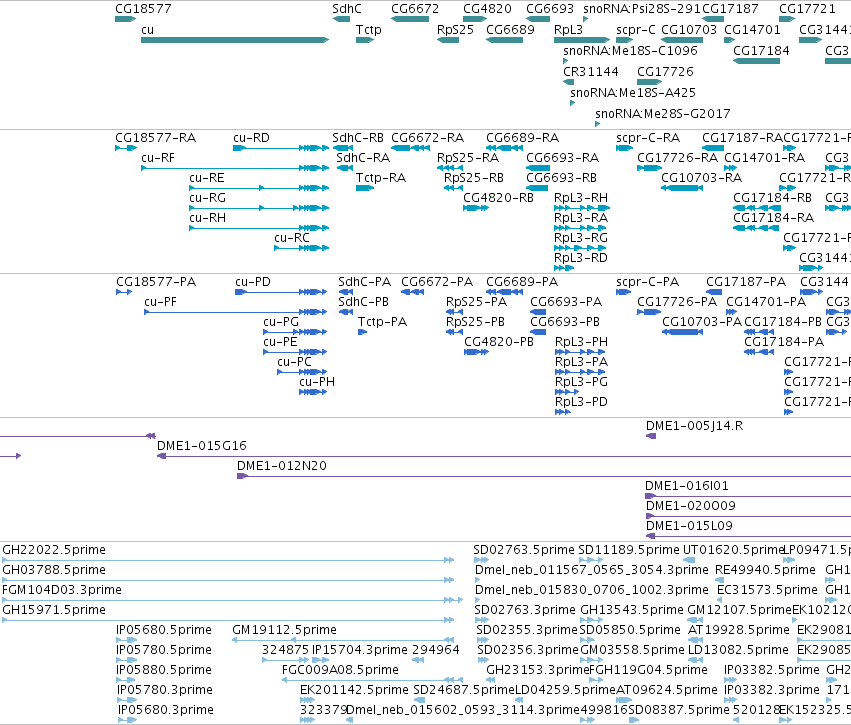Select the Tctp-PA protein label

click(x=383, y=322)
